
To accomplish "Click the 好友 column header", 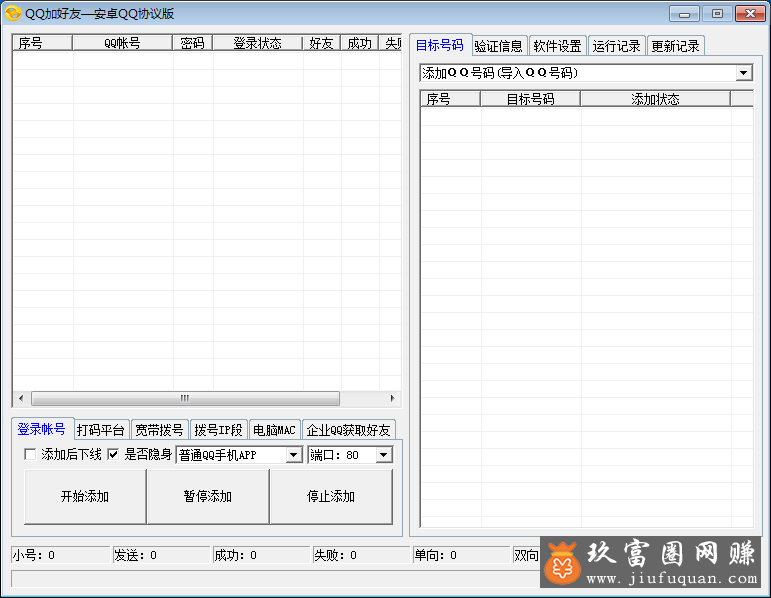I will 322,43.
